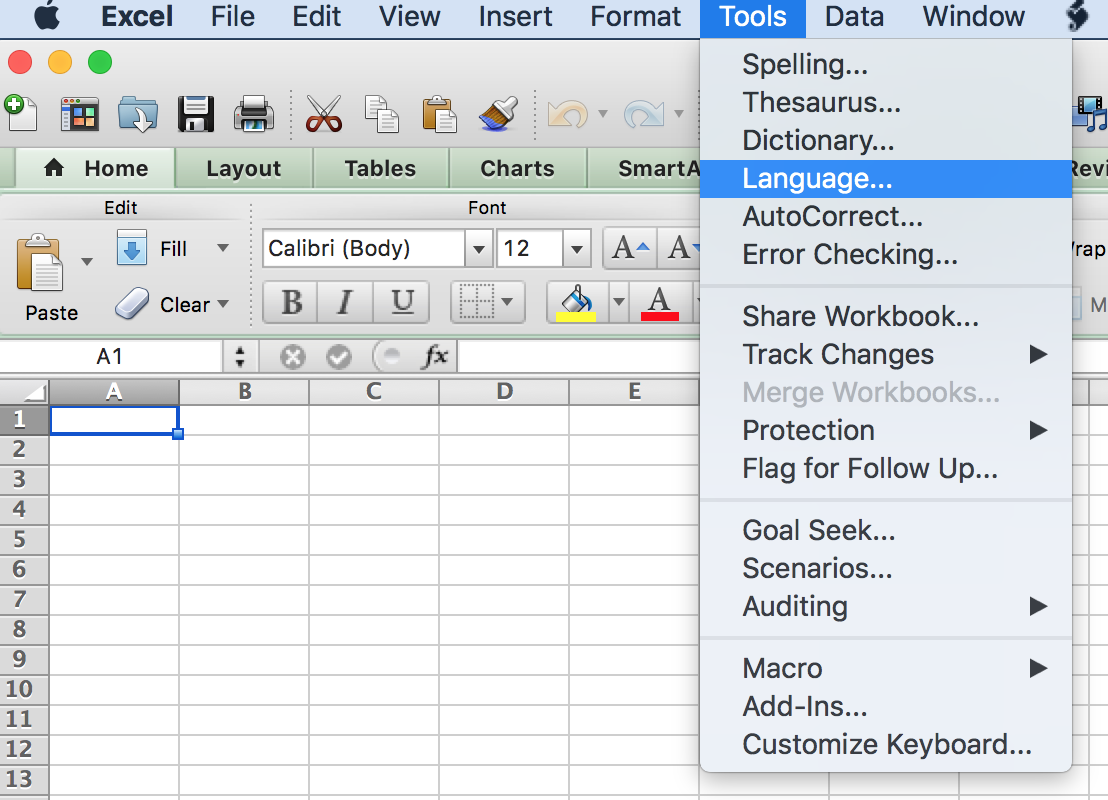Open the Redo history dropdown arrow
Viewport: 1108px width, 800px height.
(x=679, y=114)
